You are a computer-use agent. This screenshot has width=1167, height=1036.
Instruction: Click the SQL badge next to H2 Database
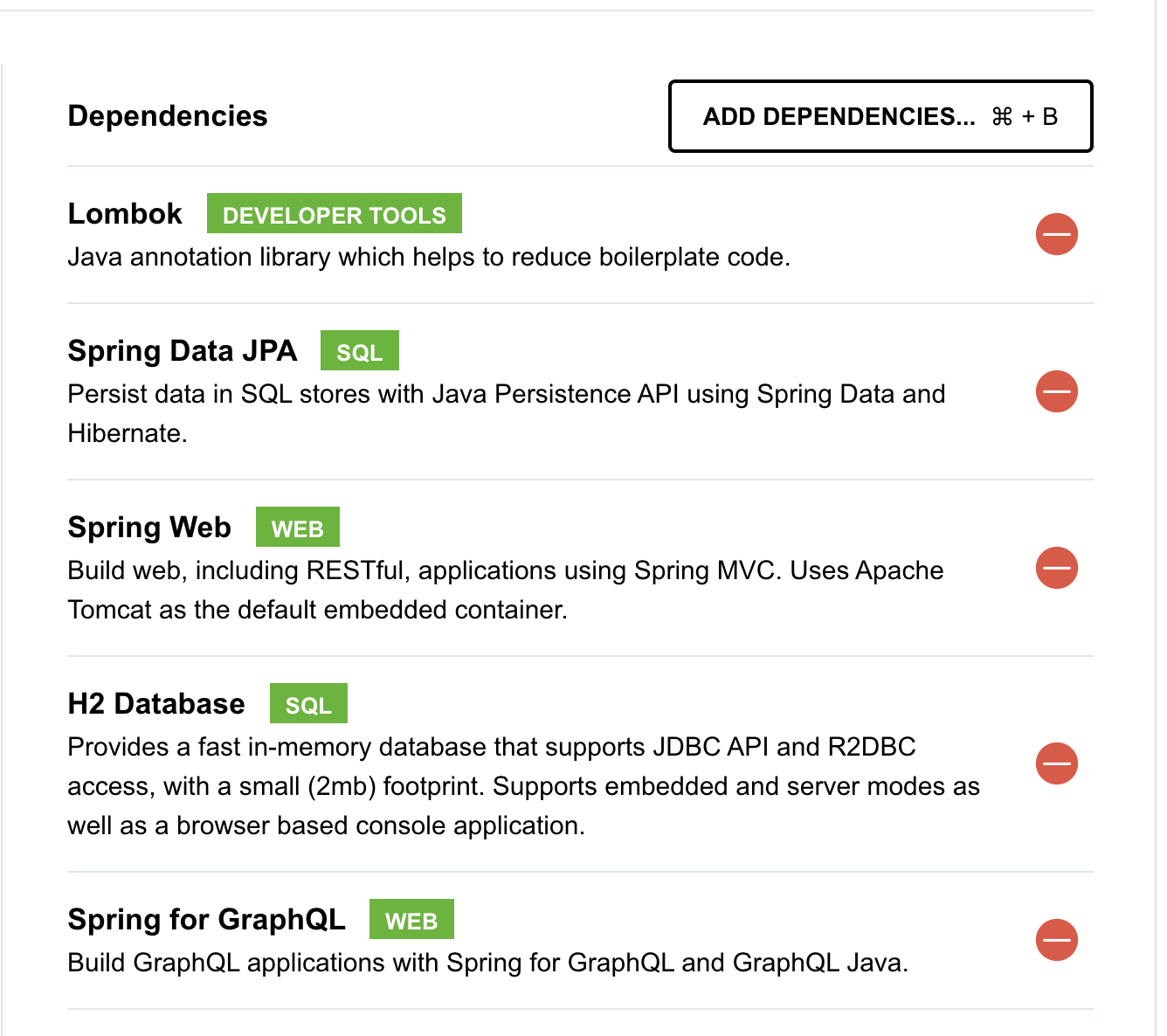(x=308, y=703)
